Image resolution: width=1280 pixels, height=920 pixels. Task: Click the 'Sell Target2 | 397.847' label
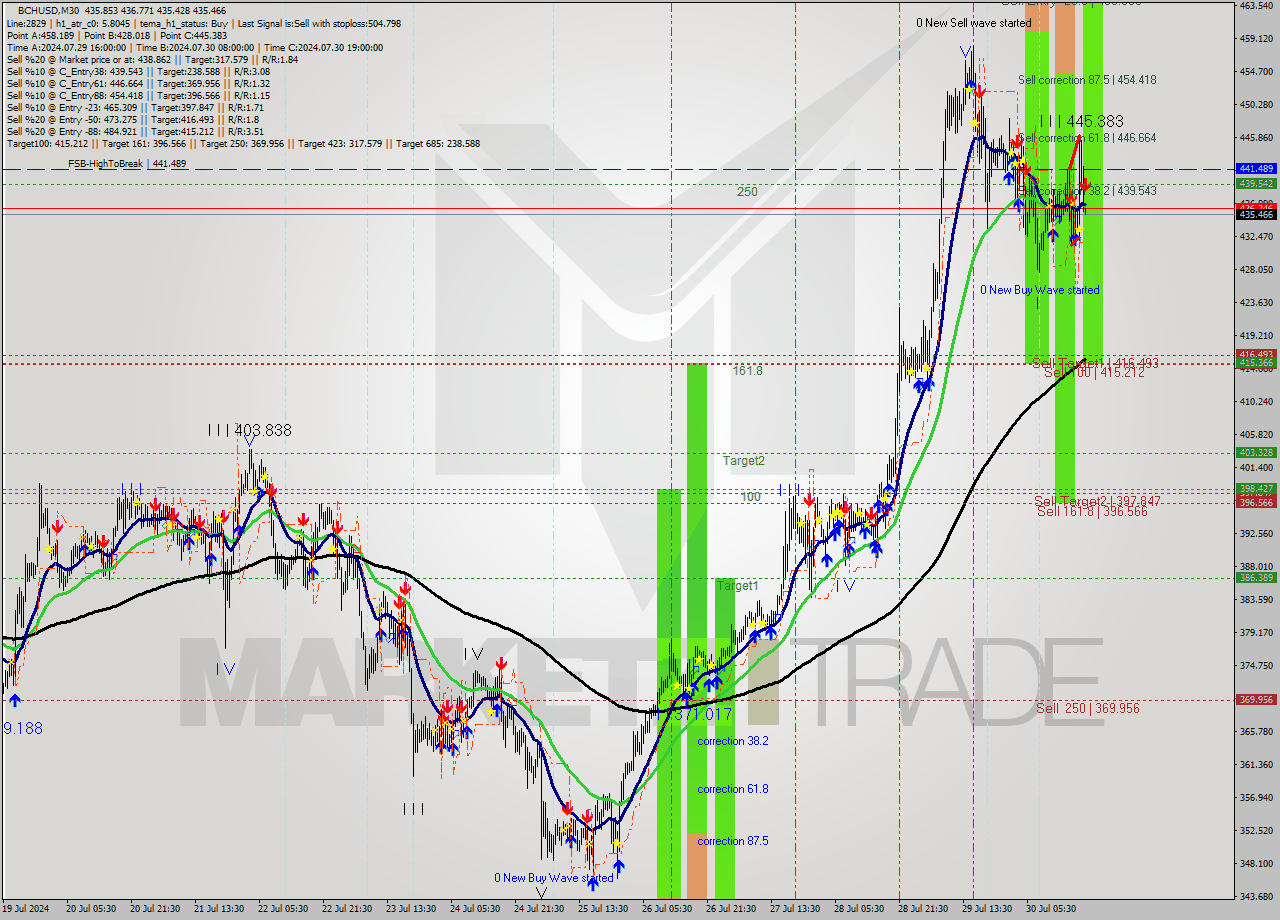coord(1098,501)
